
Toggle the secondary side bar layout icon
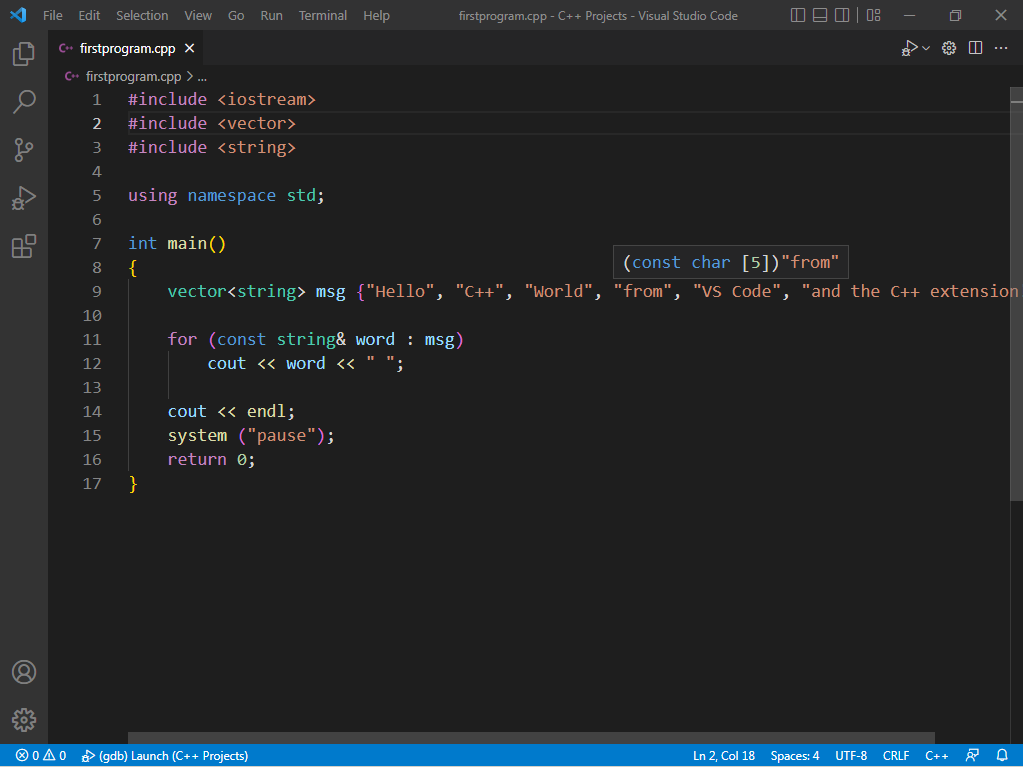pyautogui.click(x=842, y=15)
